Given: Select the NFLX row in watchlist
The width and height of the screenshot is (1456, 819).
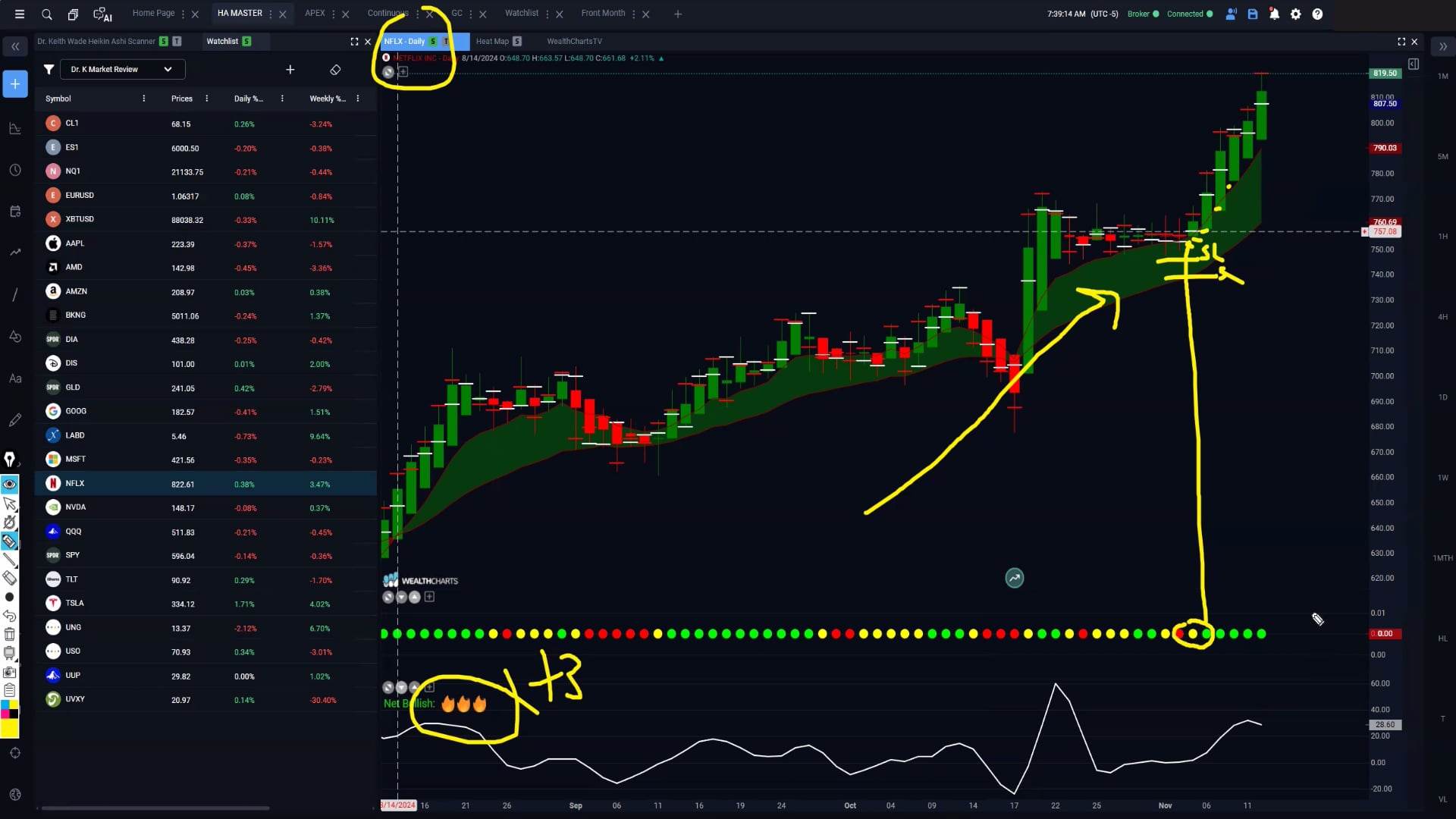Looking at the screenshot, I should point(206,483).
